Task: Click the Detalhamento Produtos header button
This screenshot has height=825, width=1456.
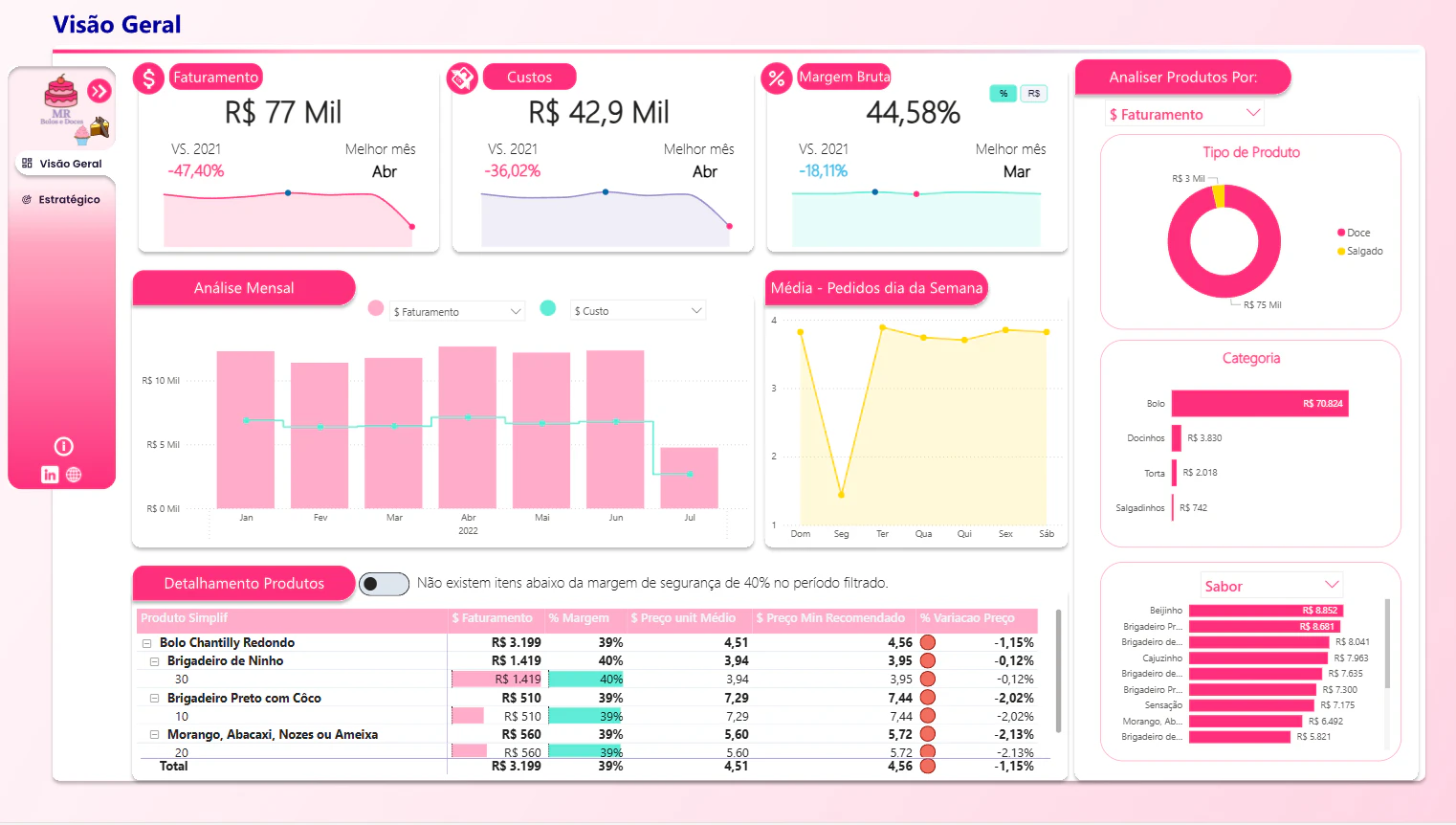Action: coord(244,584)
